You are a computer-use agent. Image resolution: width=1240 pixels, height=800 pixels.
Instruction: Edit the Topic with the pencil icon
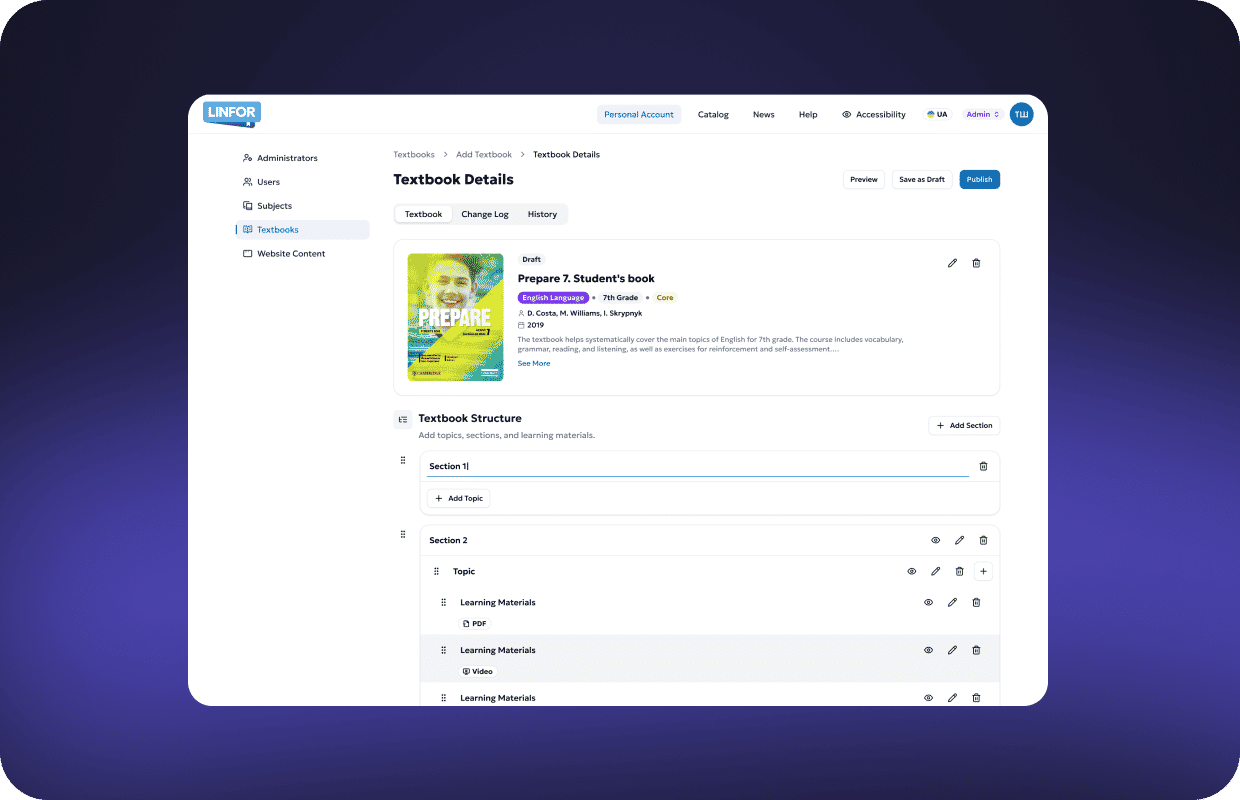click(x=936, y=572)
